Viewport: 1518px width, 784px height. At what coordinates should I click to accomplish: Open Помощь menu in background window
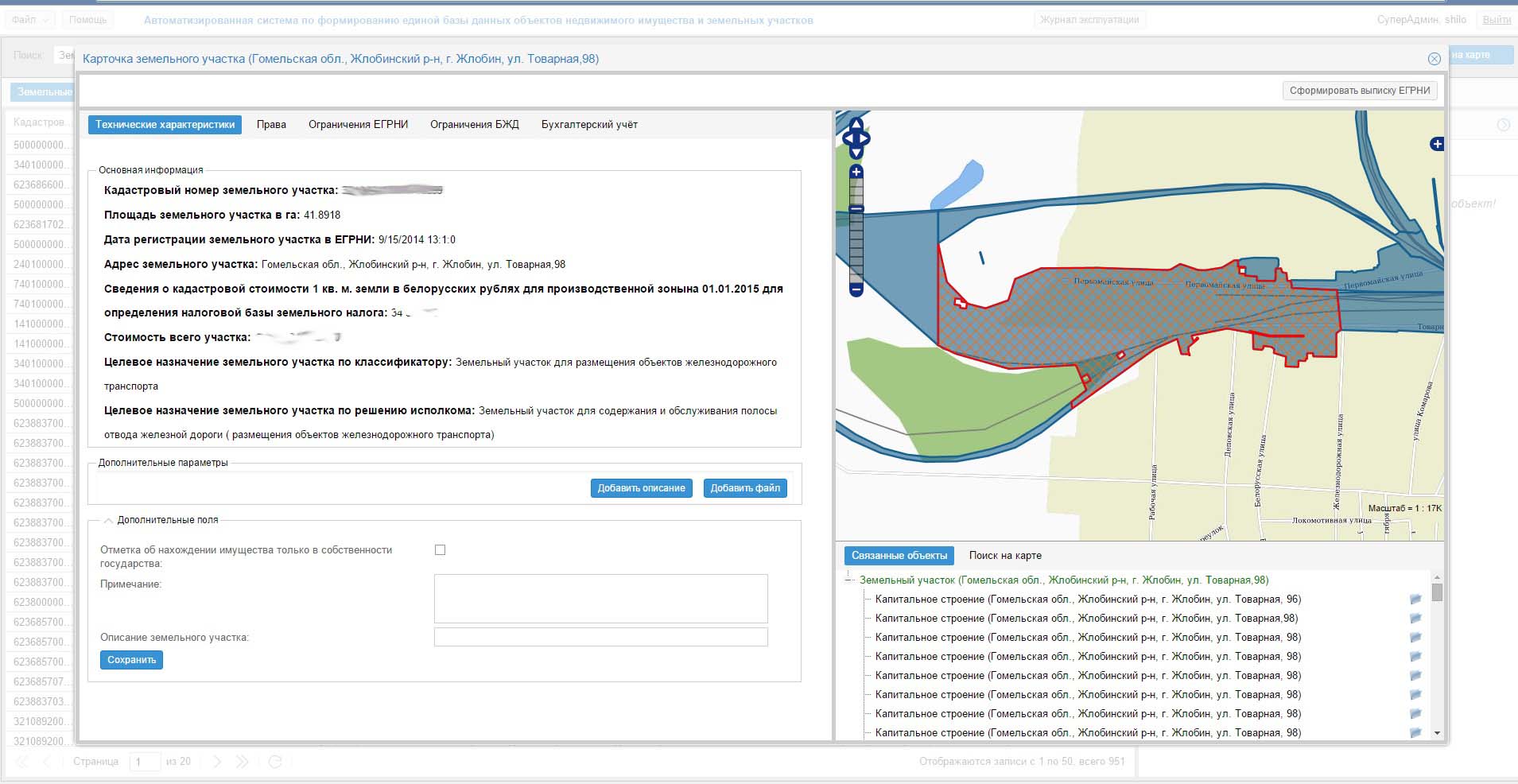tap(87, 20)
